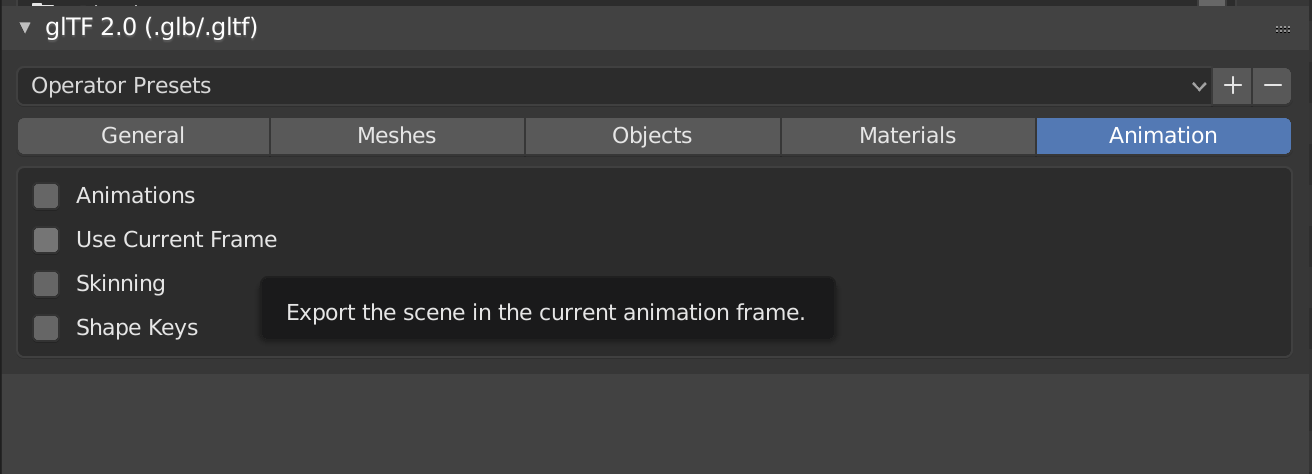
Task: Collapse the glTF 2.0 panel triangle
Action: tap(25, 28)
